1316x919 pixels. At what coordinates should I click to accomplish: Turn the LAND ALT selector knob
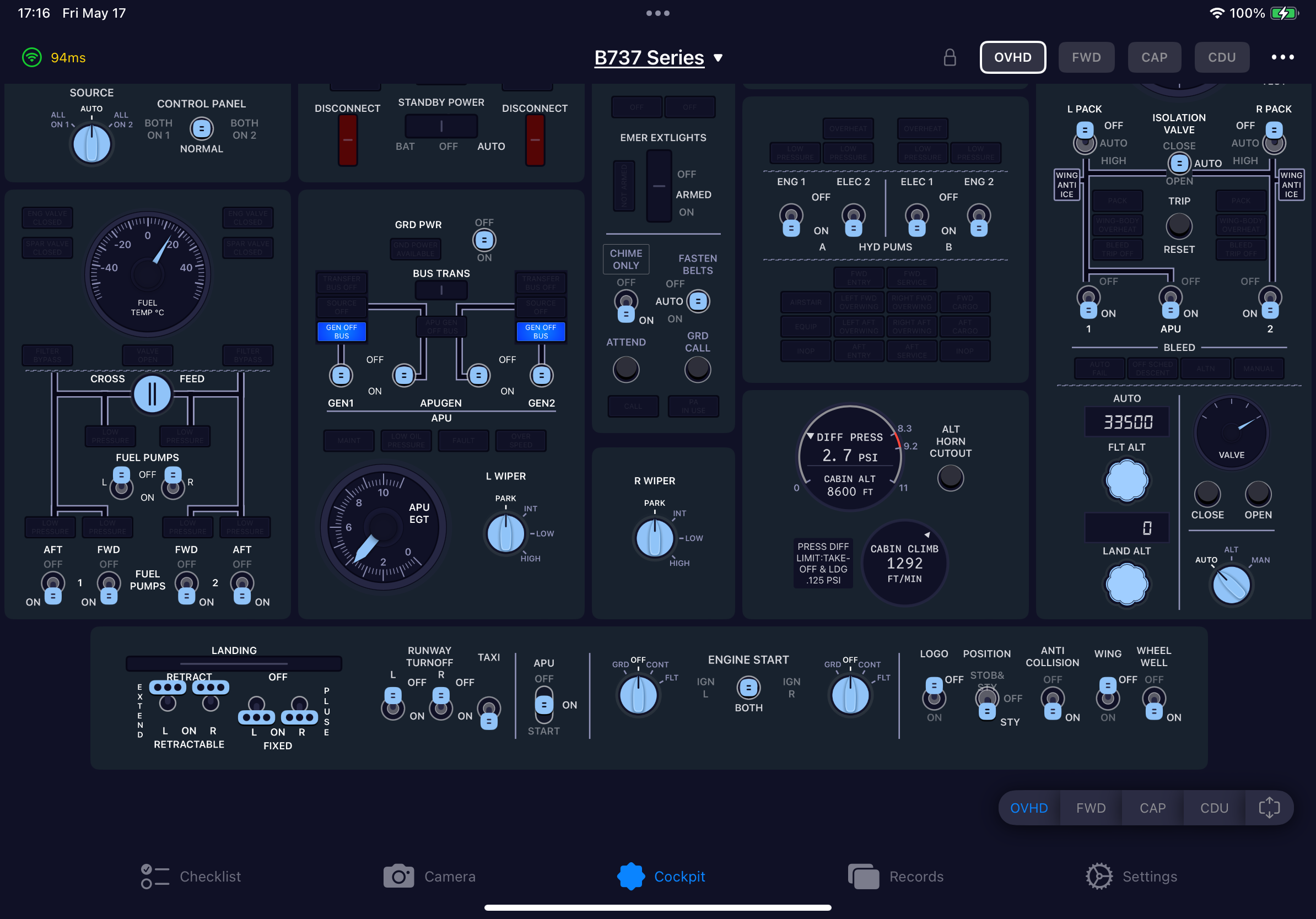tap(1127, 584)
